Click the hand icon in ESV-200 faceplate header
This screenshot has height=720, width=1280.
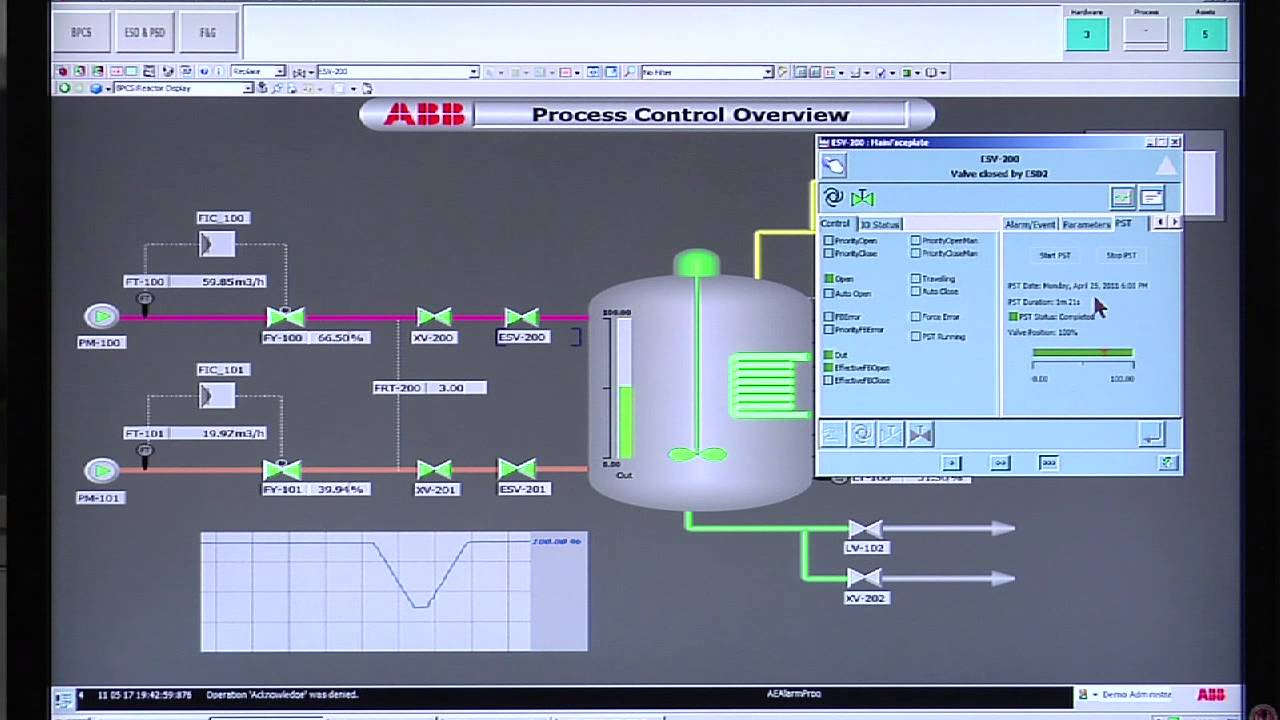tap(834, 166)
